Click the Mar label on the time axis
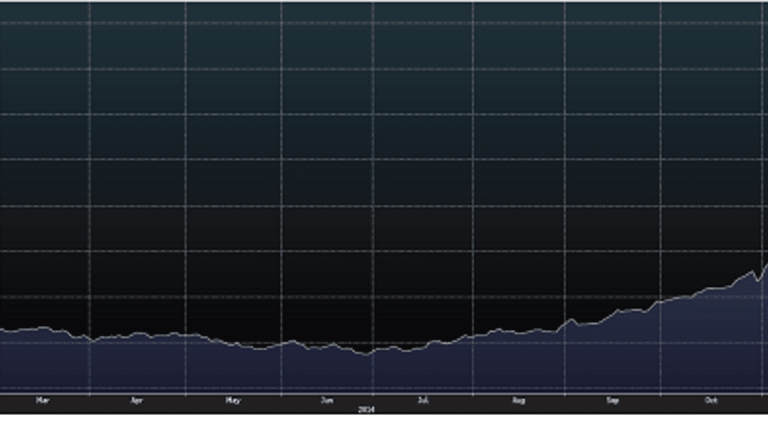Viewport: 768px width, 432px height. [x=42, y=400]
